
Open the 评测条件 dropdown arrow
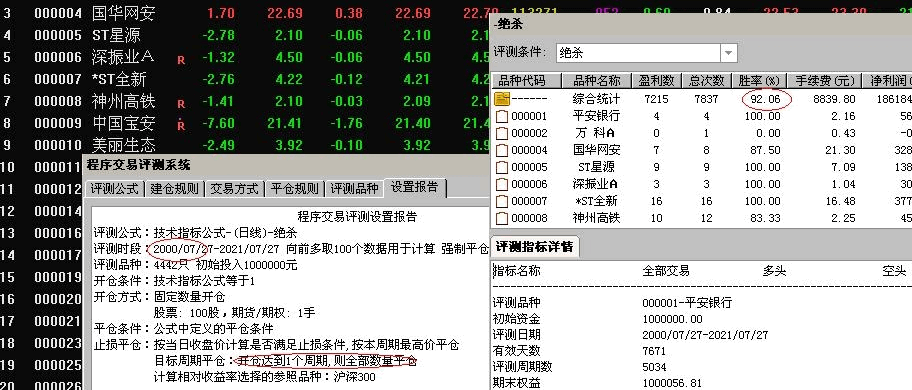[x=729, y=53]
